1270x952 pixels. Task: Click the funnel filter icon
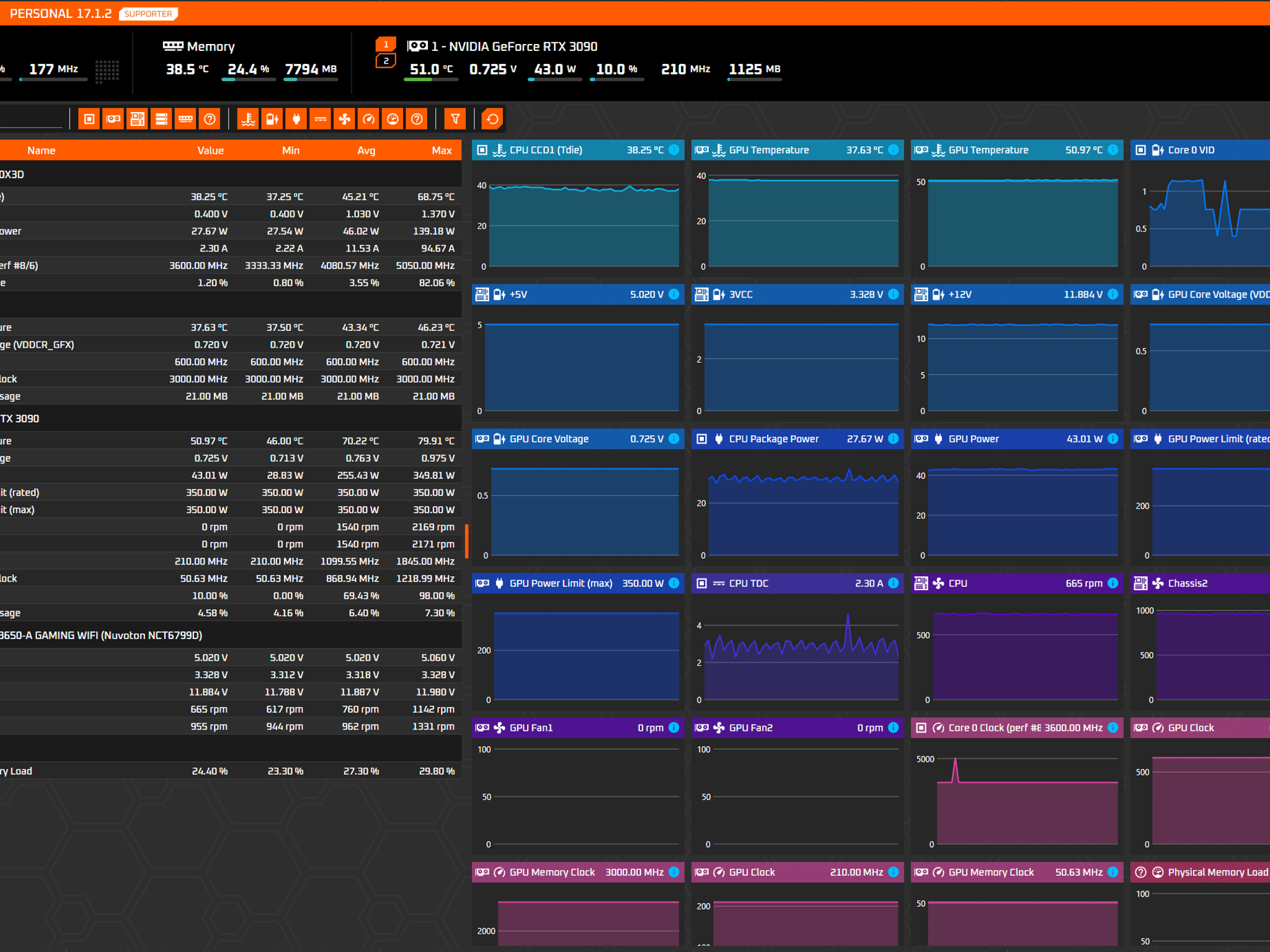point(455,119)
